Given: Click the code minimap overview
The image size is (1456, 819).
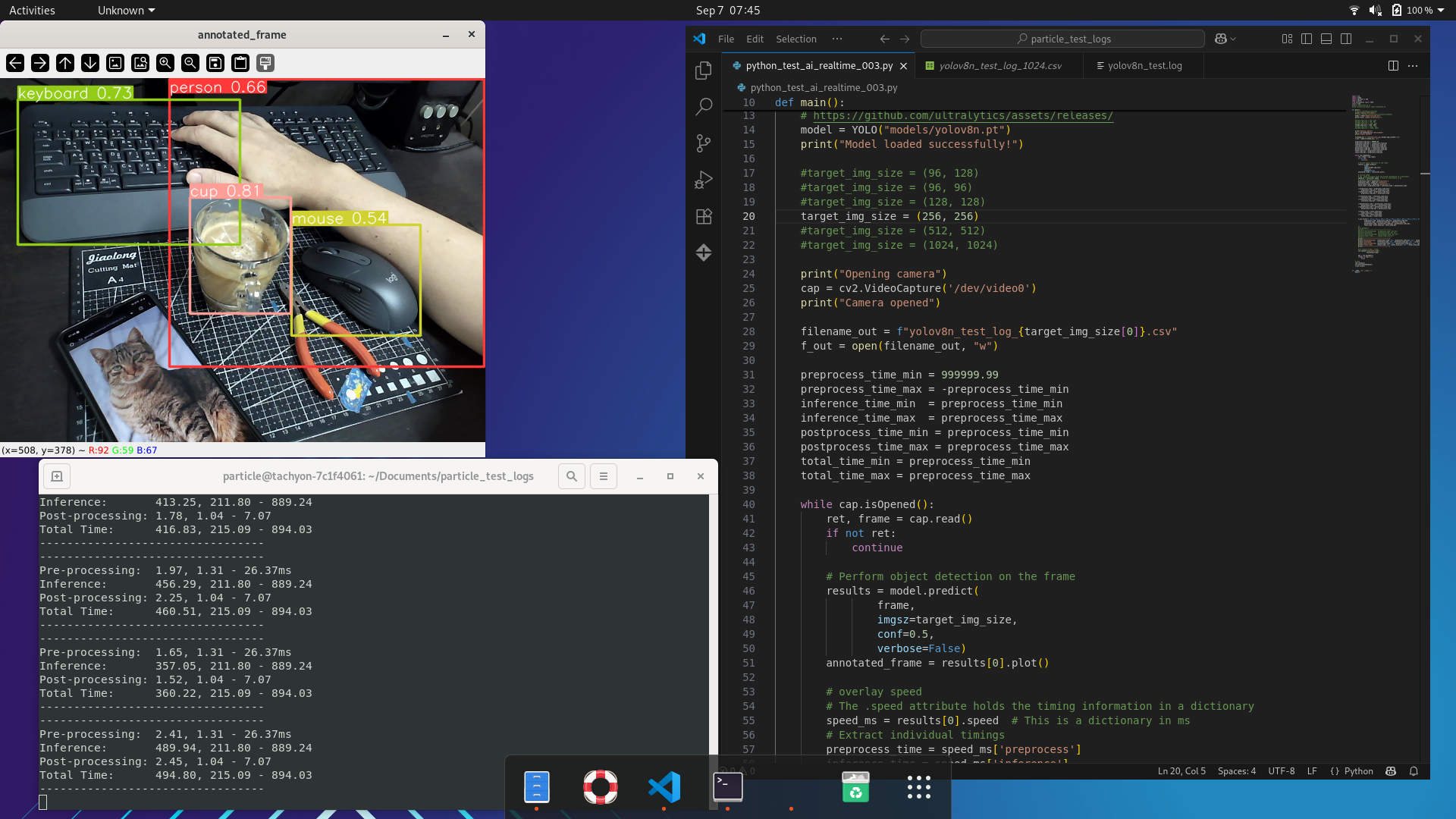Looking at the screenshot, I should (x=1385, y=182).
